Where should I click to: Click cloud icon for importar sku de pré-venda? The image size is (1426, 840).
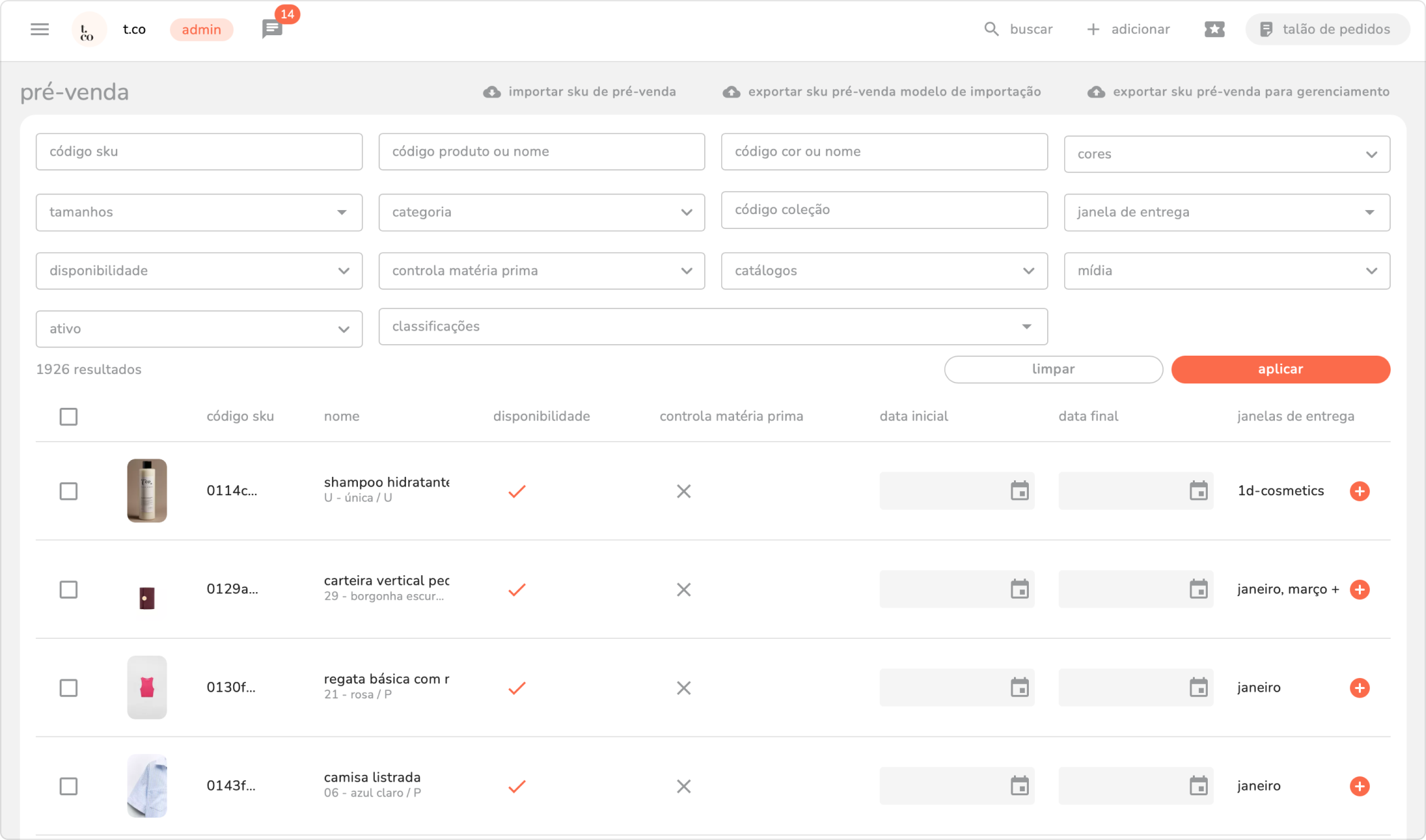(x=492, y=91)
